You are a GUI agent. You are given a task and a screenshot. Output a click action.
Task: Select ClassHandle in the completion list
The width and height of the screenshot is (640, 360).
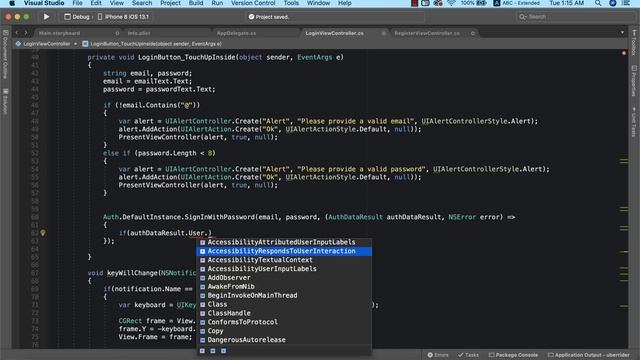click(x=284, y=313)
